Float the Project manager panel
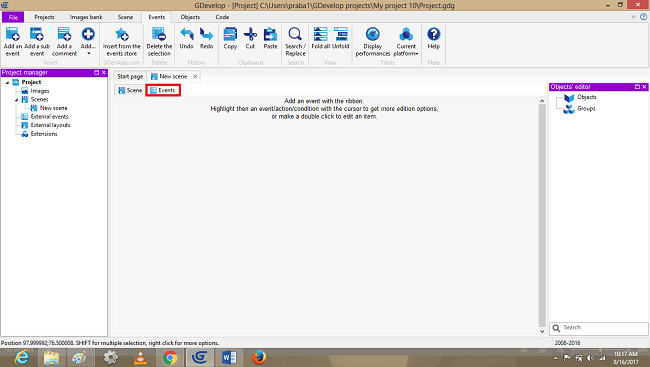650x367 pixels. [x=97, y=73]
